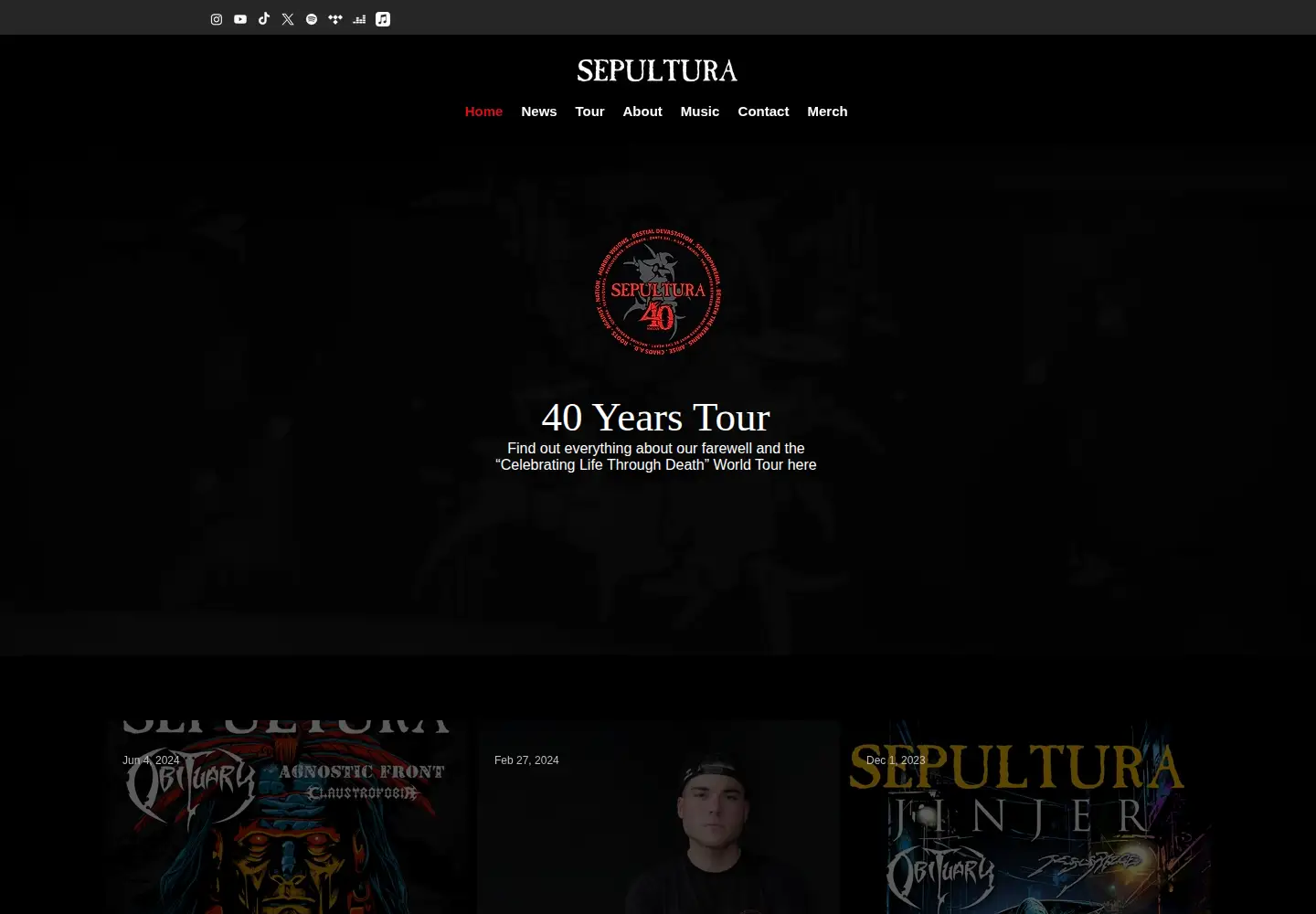Open the Apple Music icon

(x=383, y=19)
